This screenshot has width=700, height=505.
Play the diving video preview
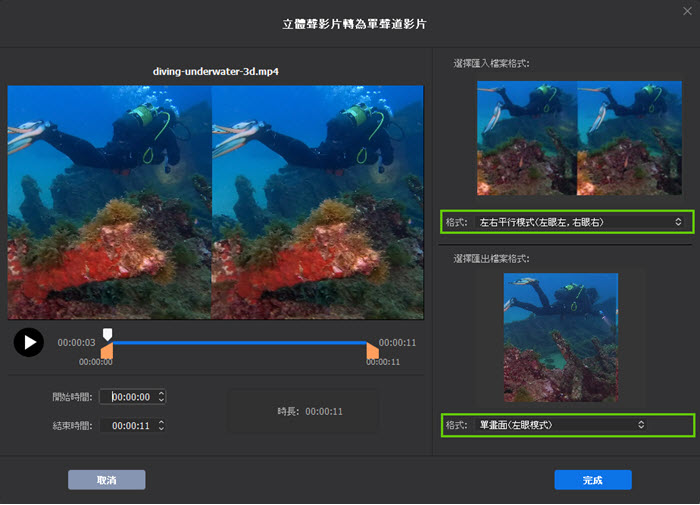29,342
